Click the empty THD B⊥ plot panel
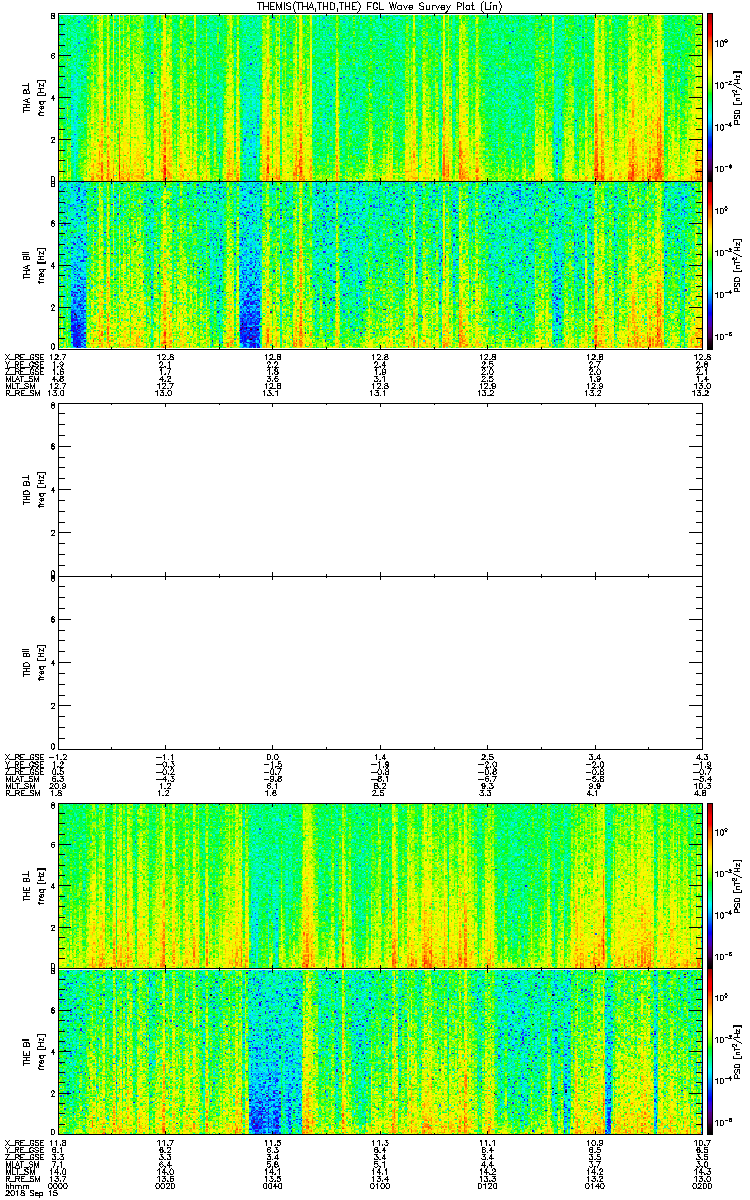 (x=381, y=492)
